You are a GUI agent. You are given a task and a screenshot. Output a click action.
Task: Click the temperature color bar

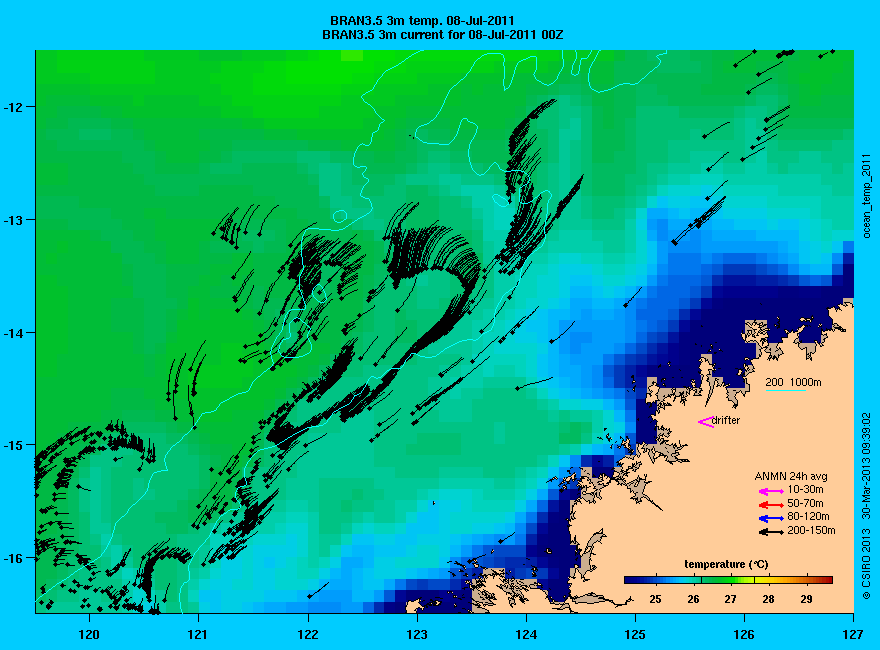click(x=728, y=580)
